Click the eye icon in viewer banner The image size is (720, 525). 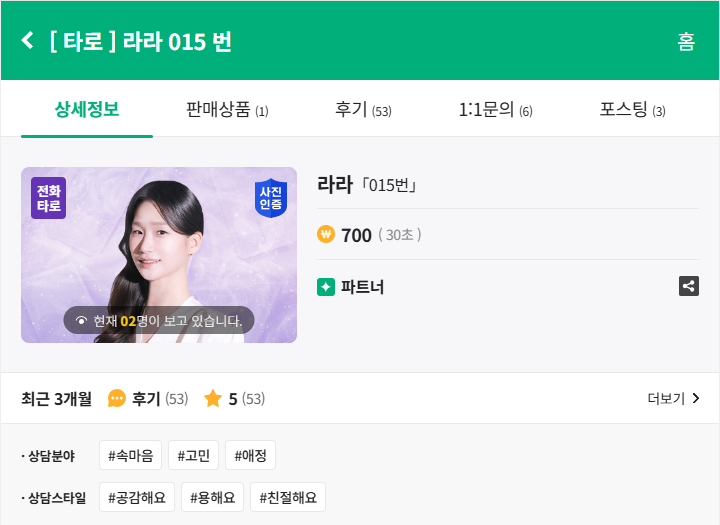coord(81,321)
